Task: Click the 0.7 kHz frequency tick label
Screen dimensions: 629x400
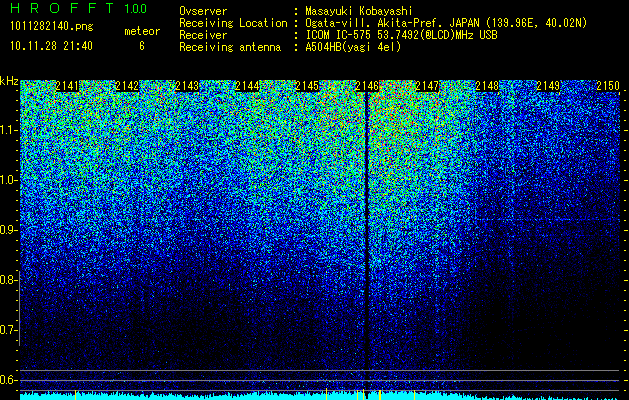Action: pos(8,330)
